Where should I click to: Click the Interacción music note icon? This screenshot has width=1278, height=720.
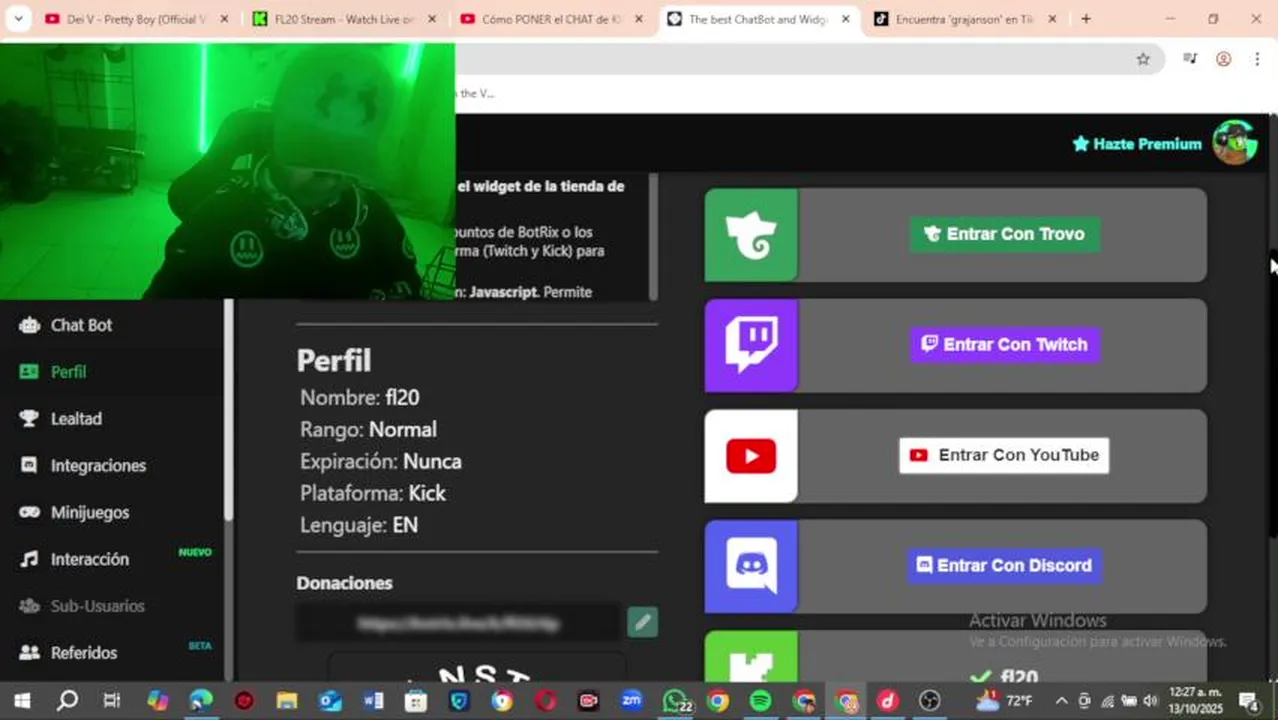pos(30,559)
